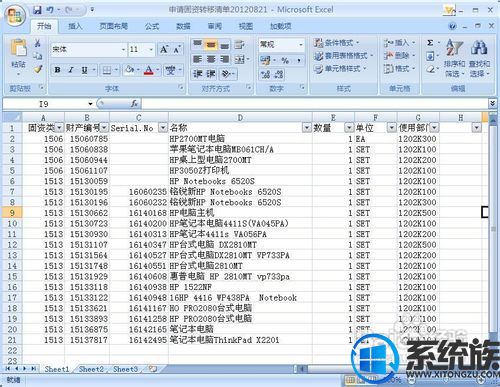Click 格式 in cells group
Screen dimensions: 500x387
[x=399, y=69]
